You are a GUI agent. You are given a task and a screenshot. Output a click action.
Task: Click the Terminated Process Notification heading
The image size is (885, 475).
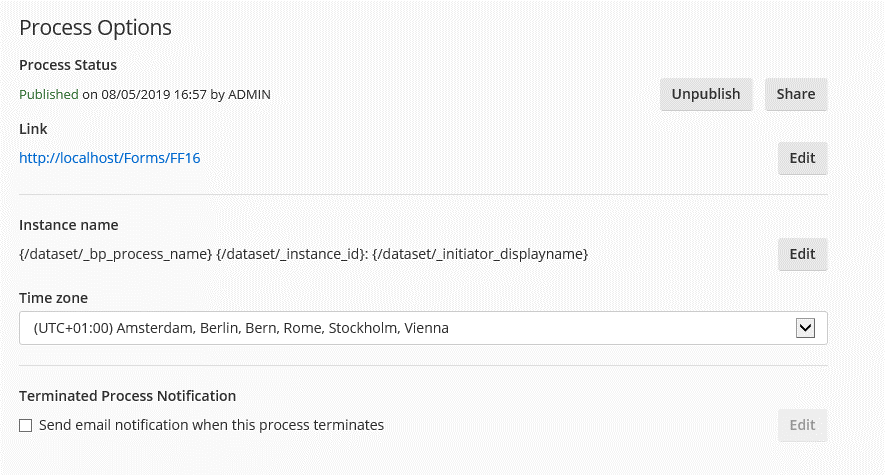tap(127, 396)
